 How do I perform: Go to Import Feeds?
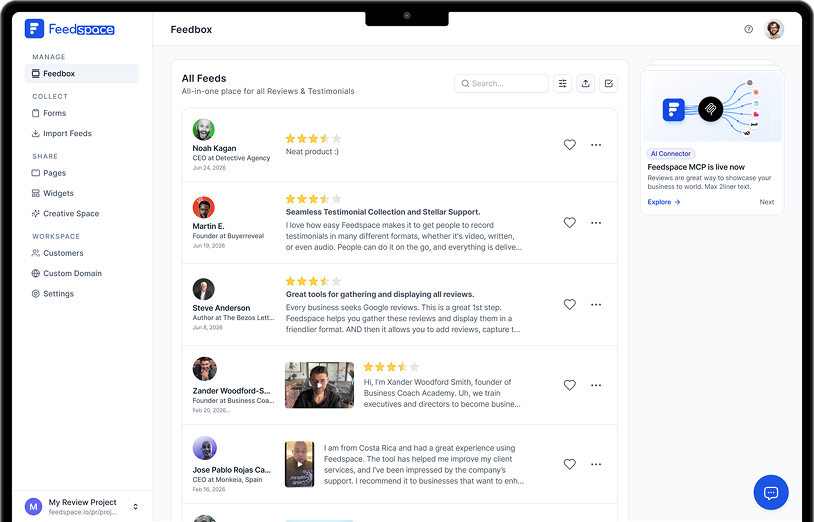click(62, 133)
